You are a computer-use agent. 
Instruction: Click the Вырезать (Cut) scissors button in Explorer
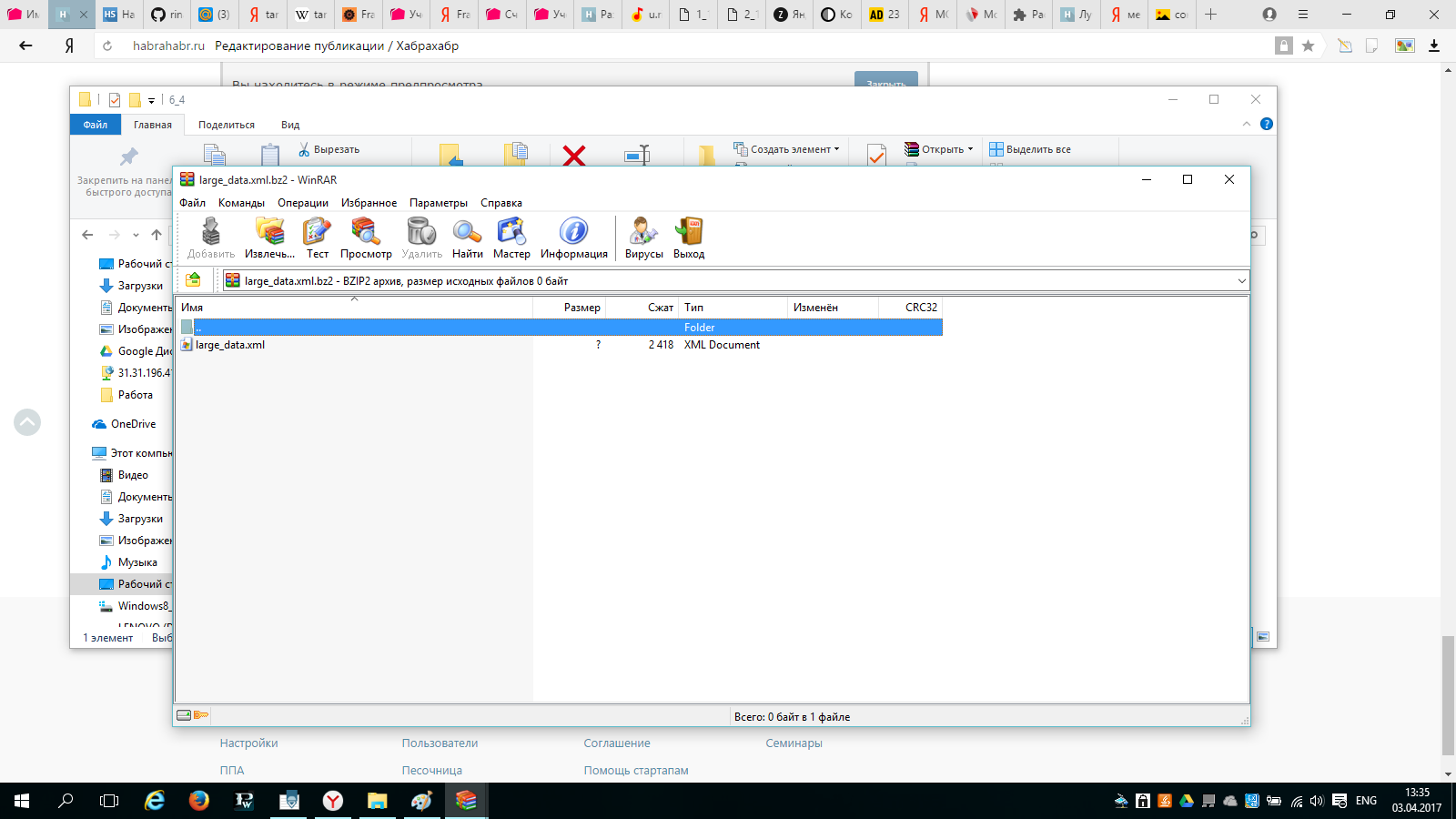tap(329, 149)
